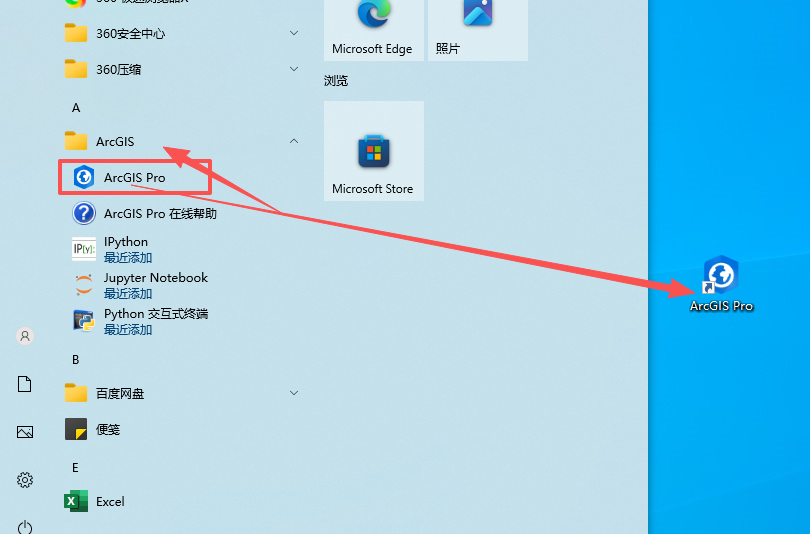Open the 照片 photos tile

[477, 28]
